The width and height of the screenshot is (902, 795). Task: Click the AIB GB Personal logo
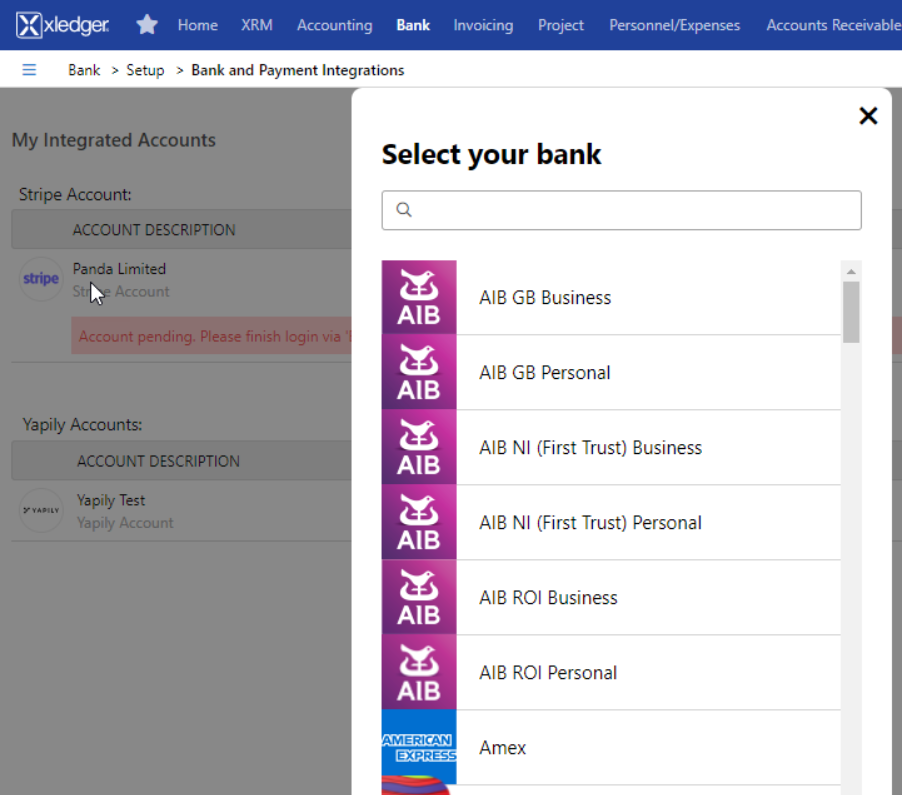[419, 372]
